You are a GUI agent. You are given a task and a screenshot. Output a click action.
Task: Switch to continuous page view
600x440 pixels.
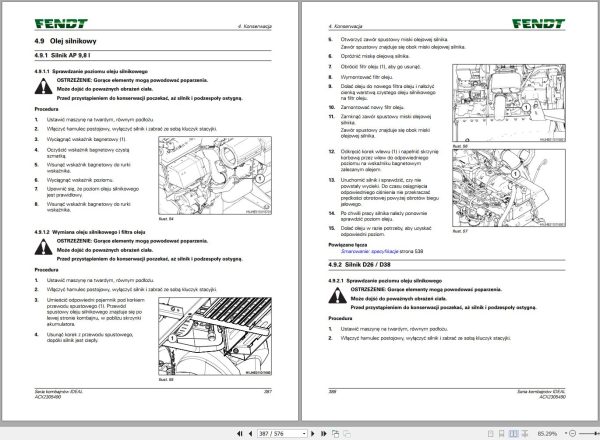click(x=501, y=433)
